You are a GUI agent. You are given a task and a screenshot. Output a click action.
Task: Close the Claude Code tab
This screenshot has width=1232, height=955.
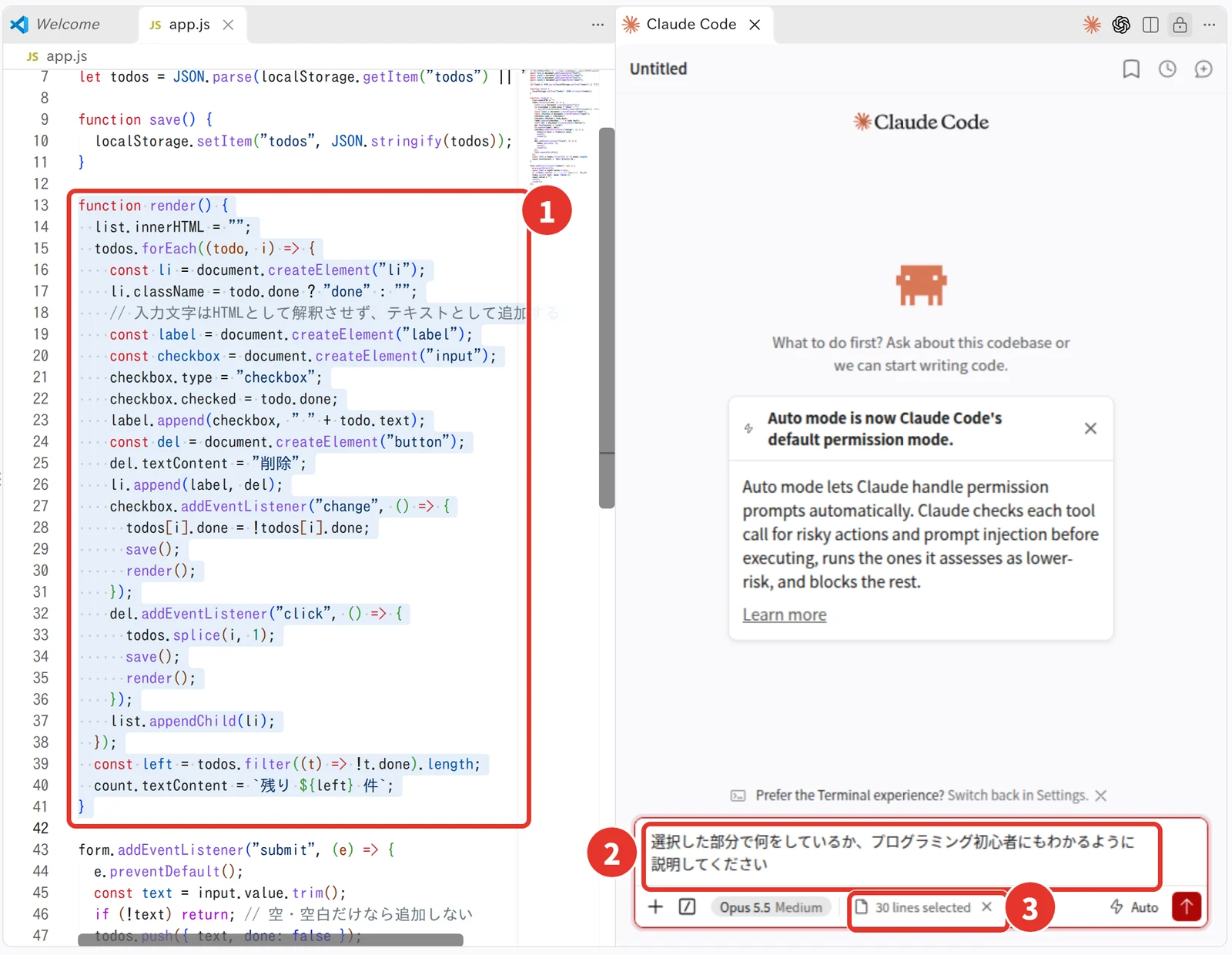[755, 25]
